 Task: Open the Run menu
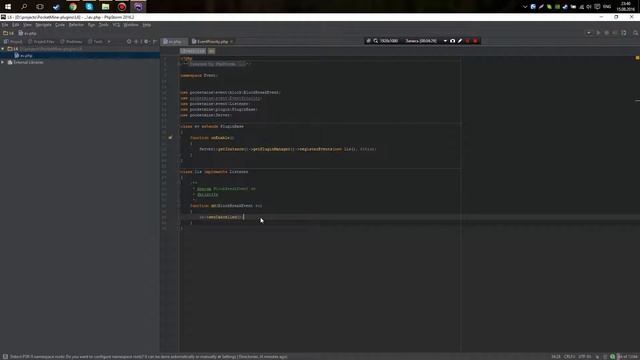click(91, 25)
